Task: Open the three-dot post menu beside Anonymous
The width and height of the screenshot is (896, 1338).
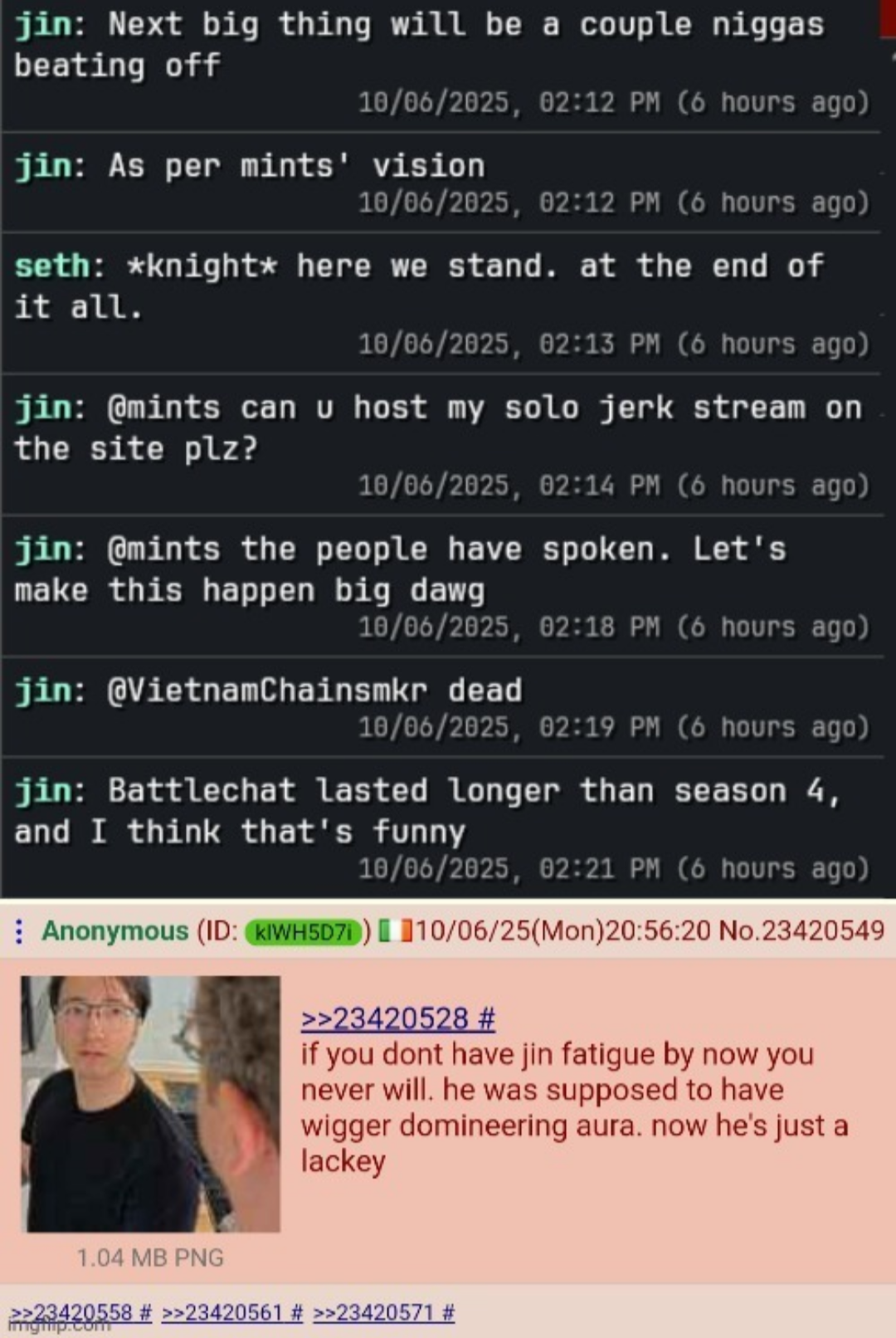Action: [19, 931]
